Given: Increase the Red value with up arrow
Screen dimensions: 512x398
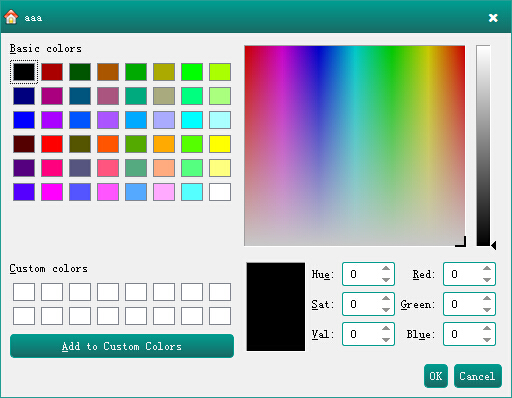Looking at the screenshot, I should tap(487, 268).
